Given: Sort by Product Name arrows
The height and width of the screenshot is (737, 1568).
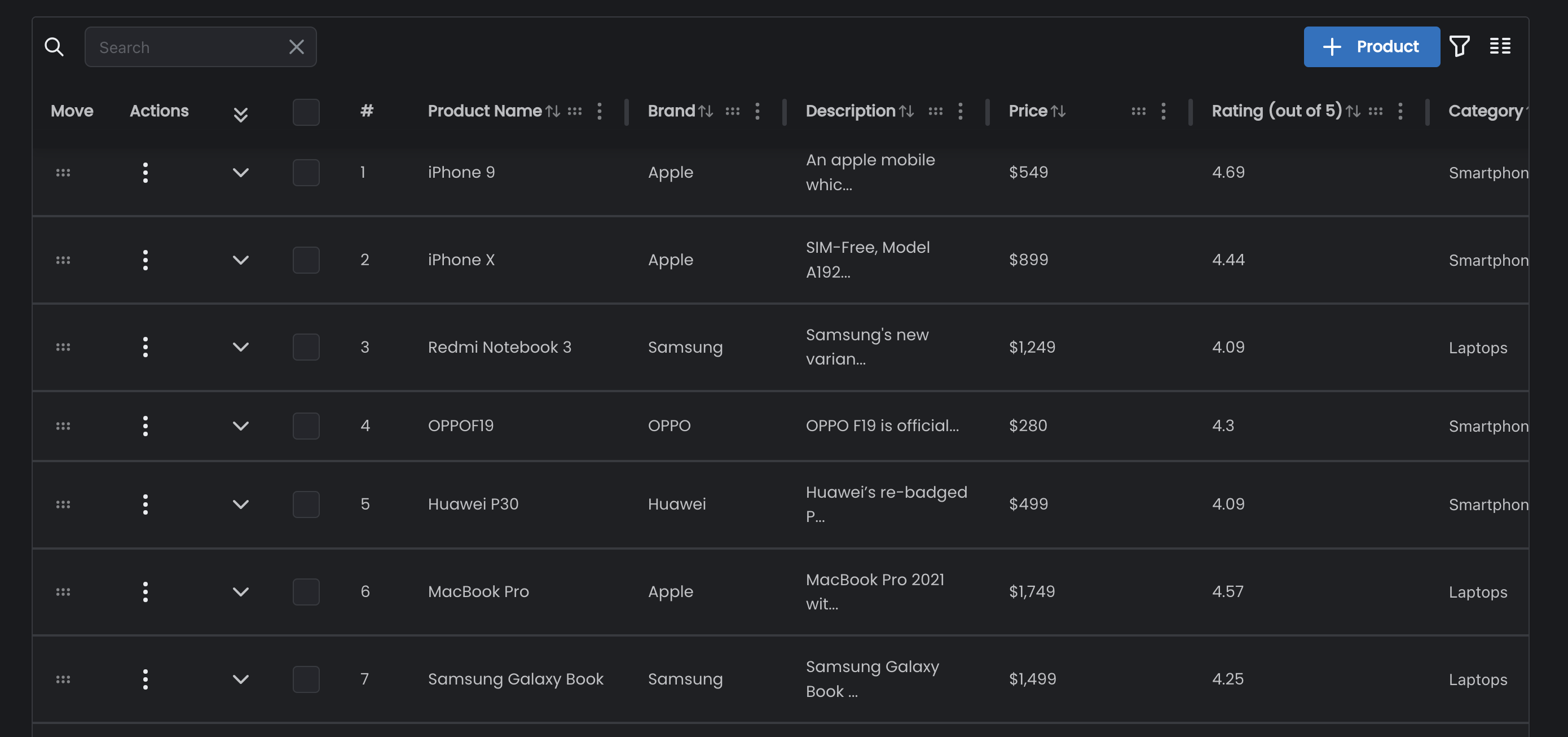Looking at the screenshot, I should 553,111.
